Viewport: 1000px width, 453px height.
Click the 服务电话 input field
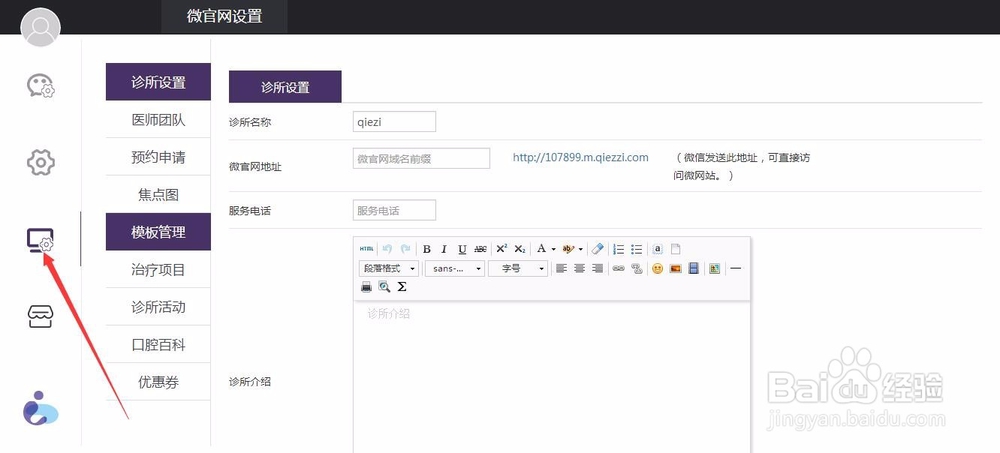394,210
